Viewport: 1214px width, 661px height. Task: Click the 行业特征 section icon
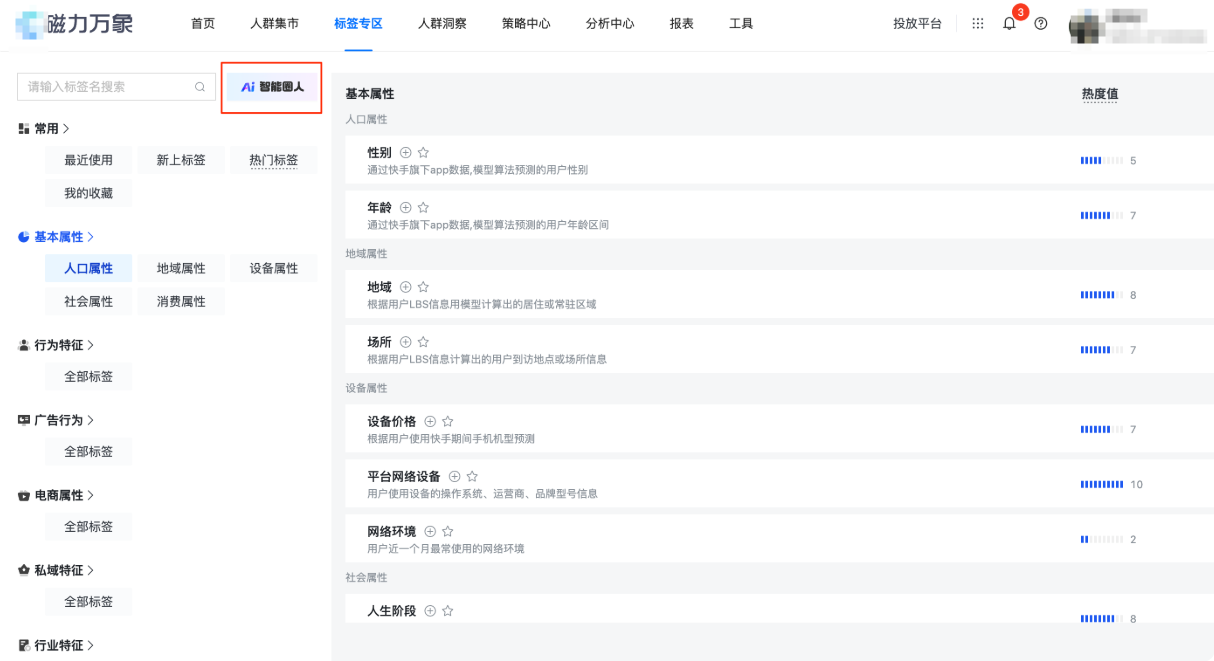[x=24, y=645]
